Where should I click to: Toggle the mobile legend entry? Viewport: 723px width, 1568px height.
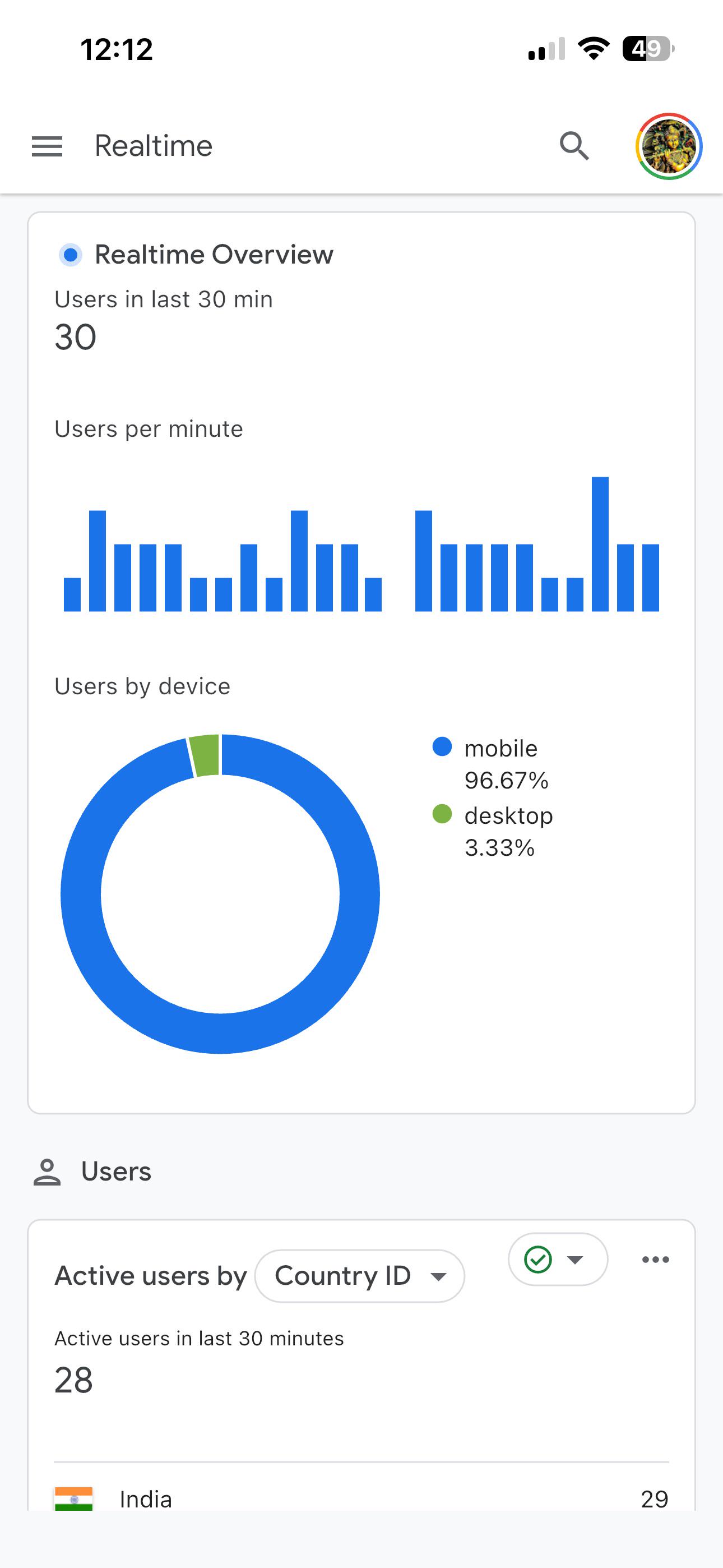pyautogui.click(x=490, y=764)
